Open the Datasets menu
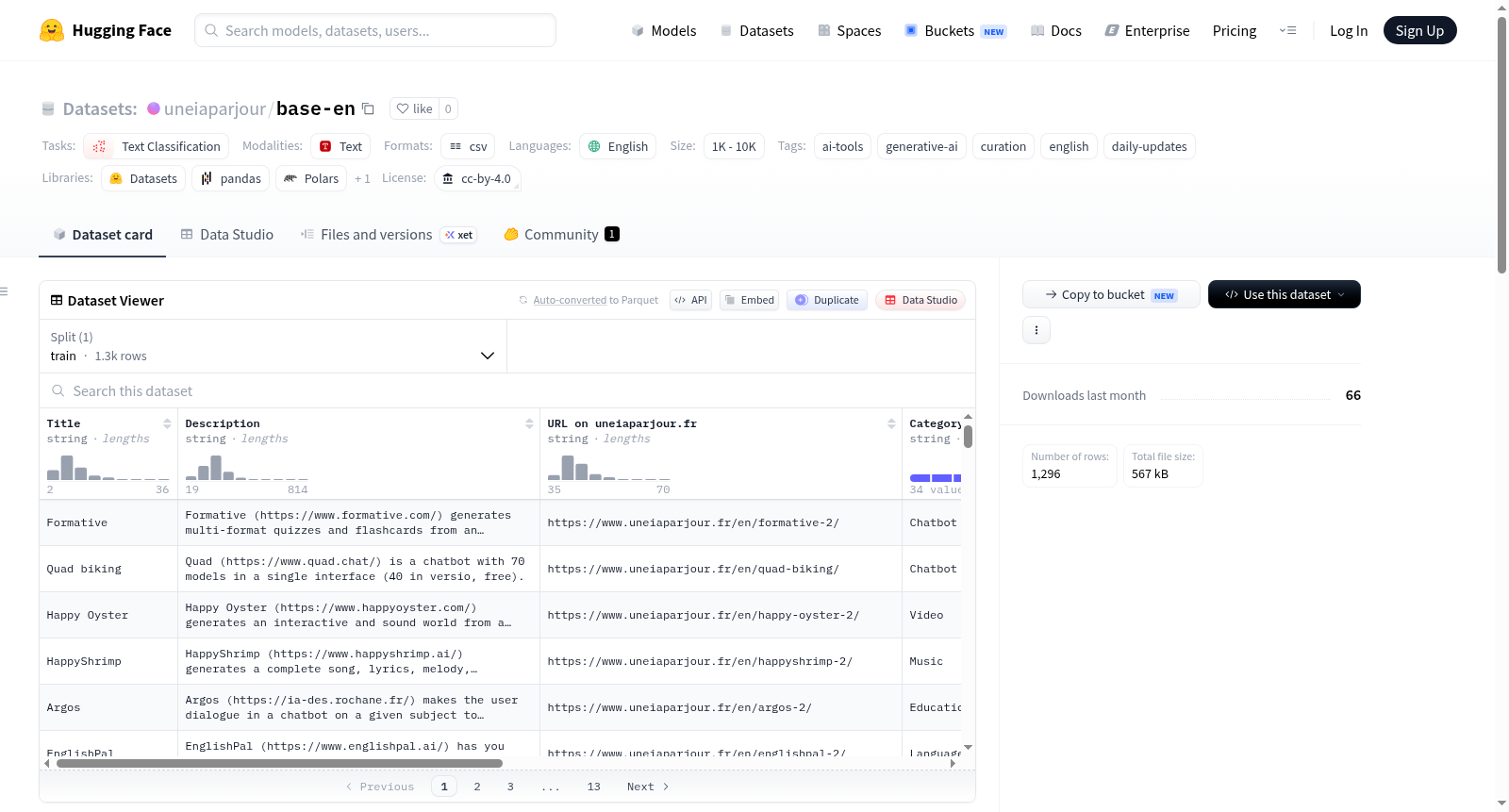This screenshot has height=812, width=1509. (x=757, y=30)
